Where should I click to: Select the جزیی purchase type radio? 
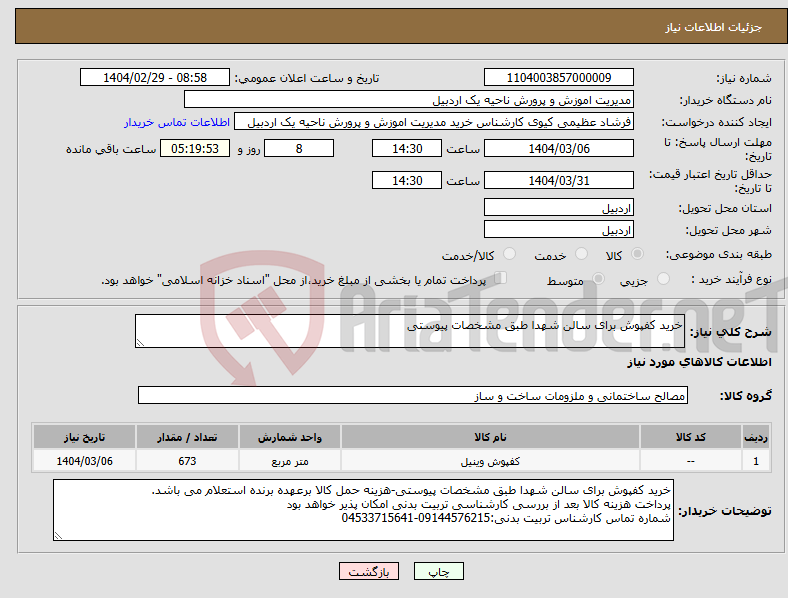click(663, 278)
